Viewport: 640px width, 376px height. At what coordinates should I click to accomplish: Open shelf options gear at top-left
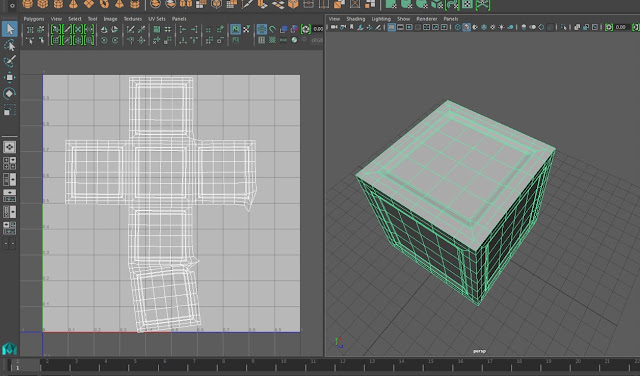click(x=12, y=5)
